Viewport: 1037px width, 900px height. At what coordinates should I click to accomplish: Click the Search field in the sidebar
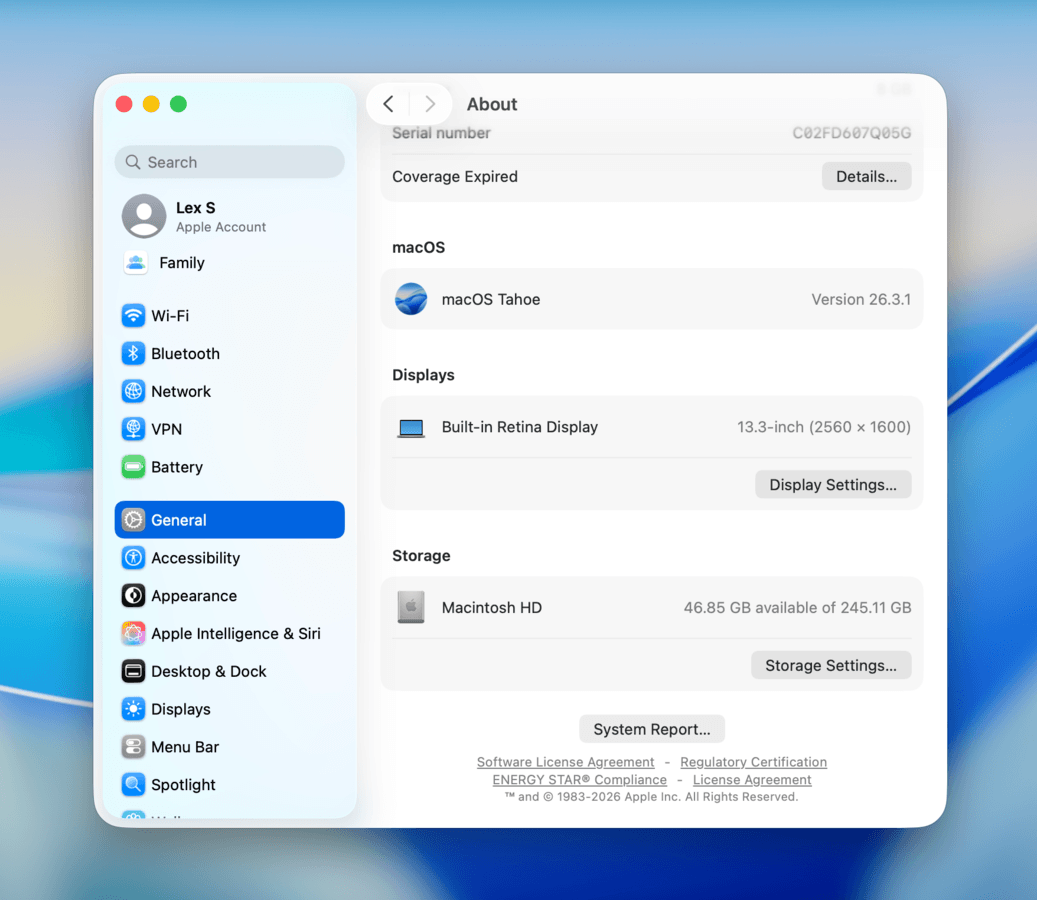(229, 161)
